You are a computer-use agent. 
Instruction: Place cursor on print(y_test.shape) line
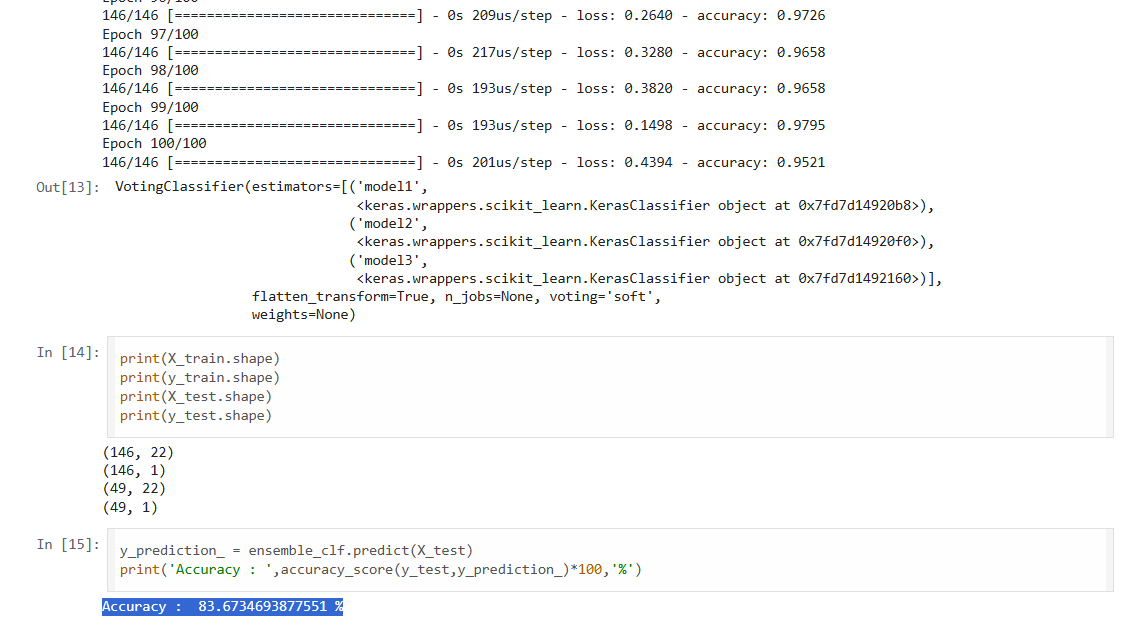(195, 416)
